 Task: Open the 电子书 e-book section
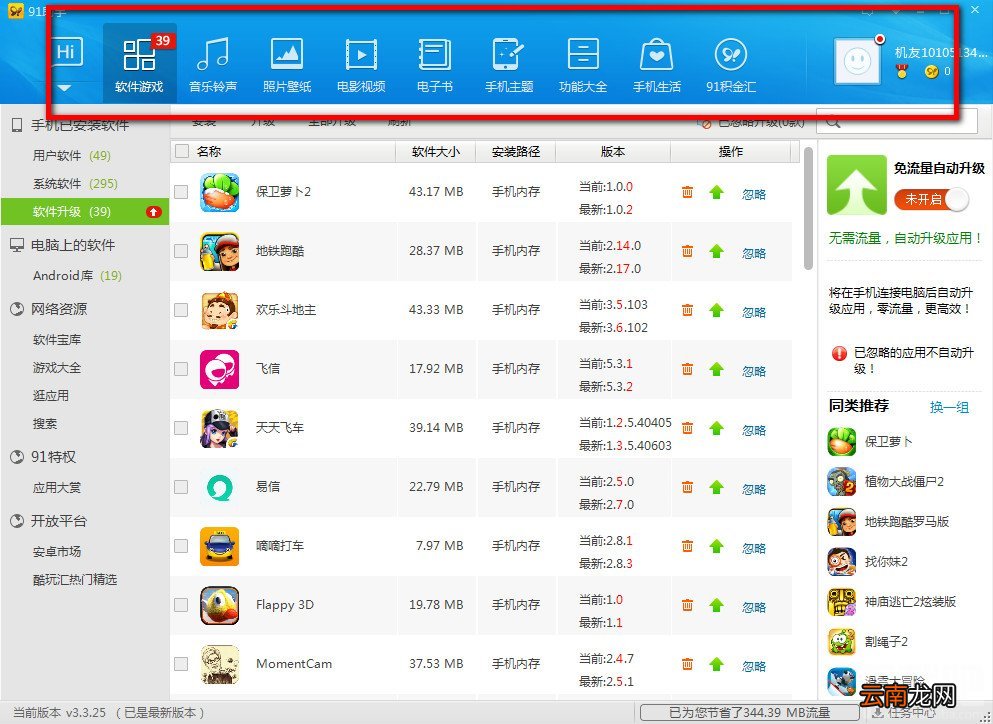[434, 63]
